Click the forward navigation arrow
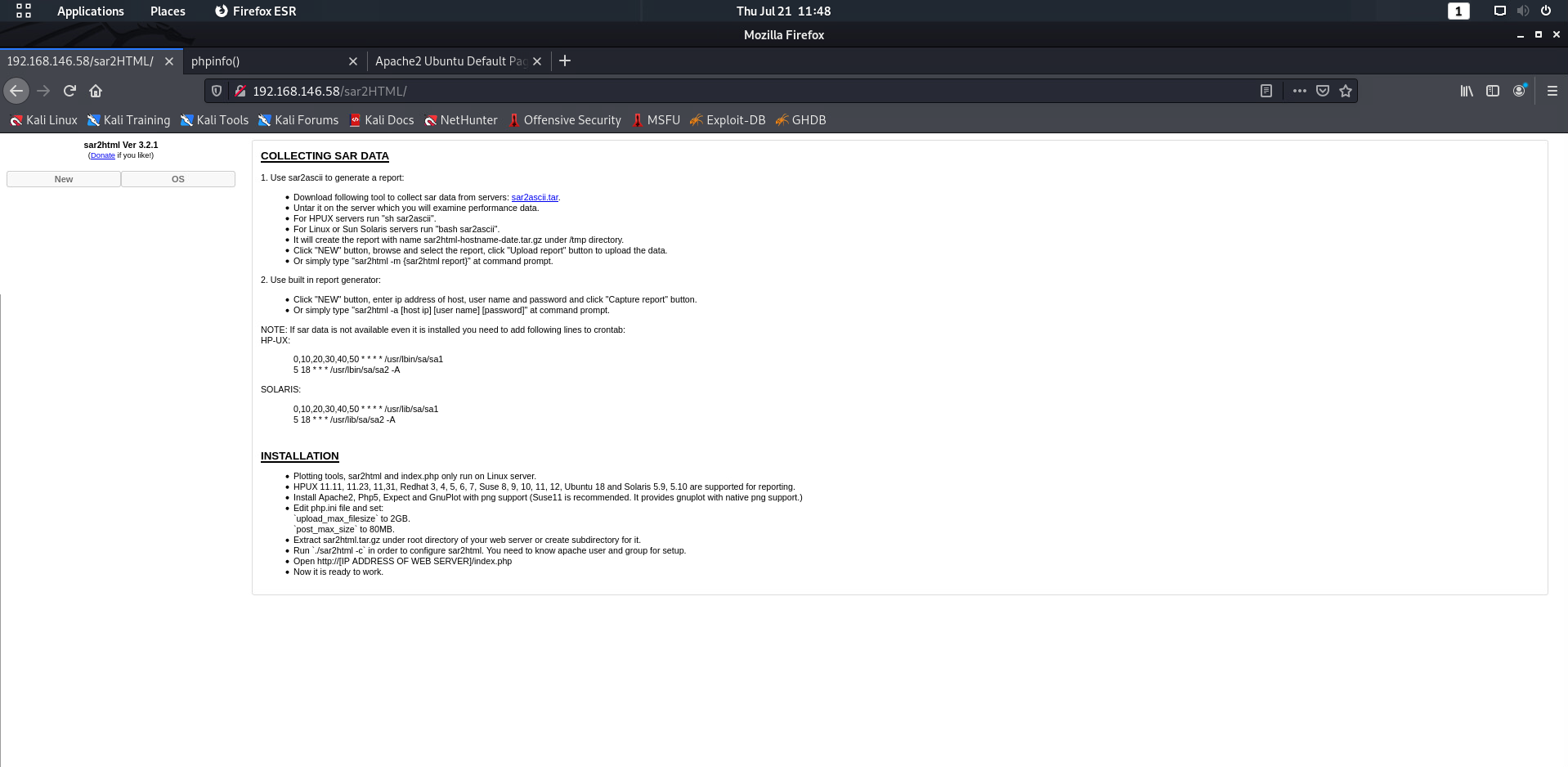The image size is (1568, 767). tap(43, 91)
